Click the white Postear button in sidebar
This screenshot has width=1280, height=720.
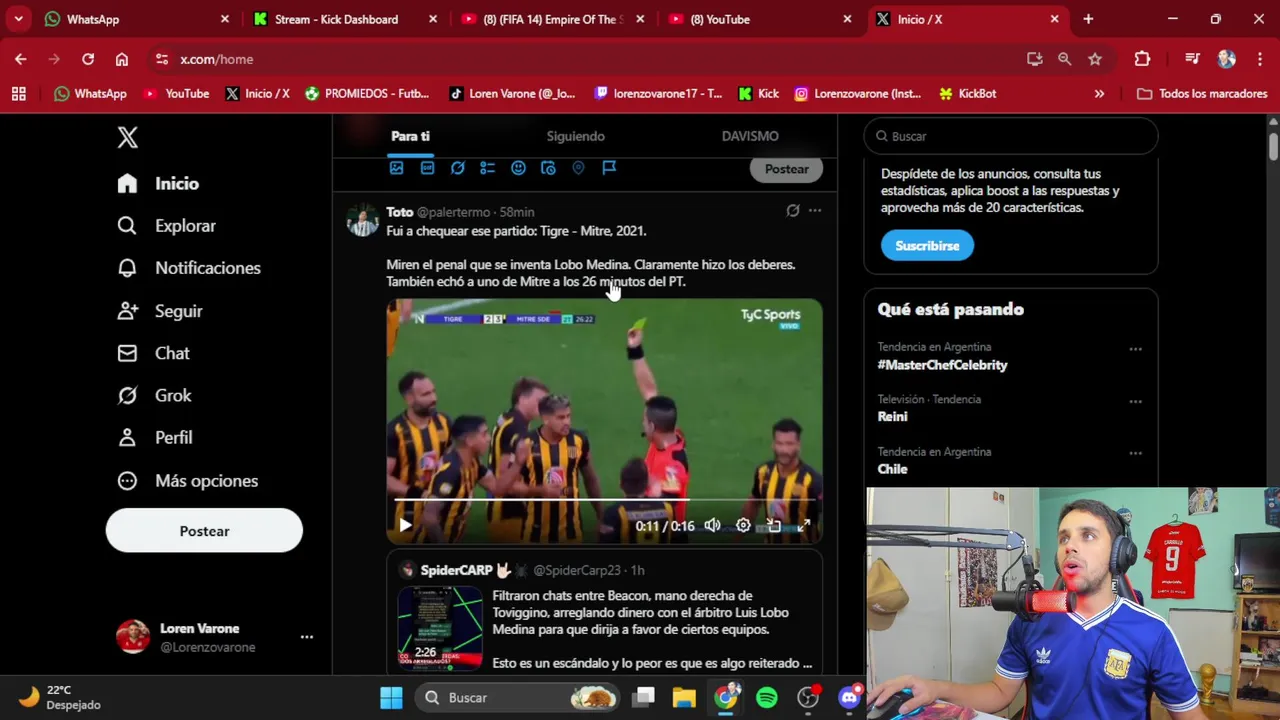pos(204,531)
